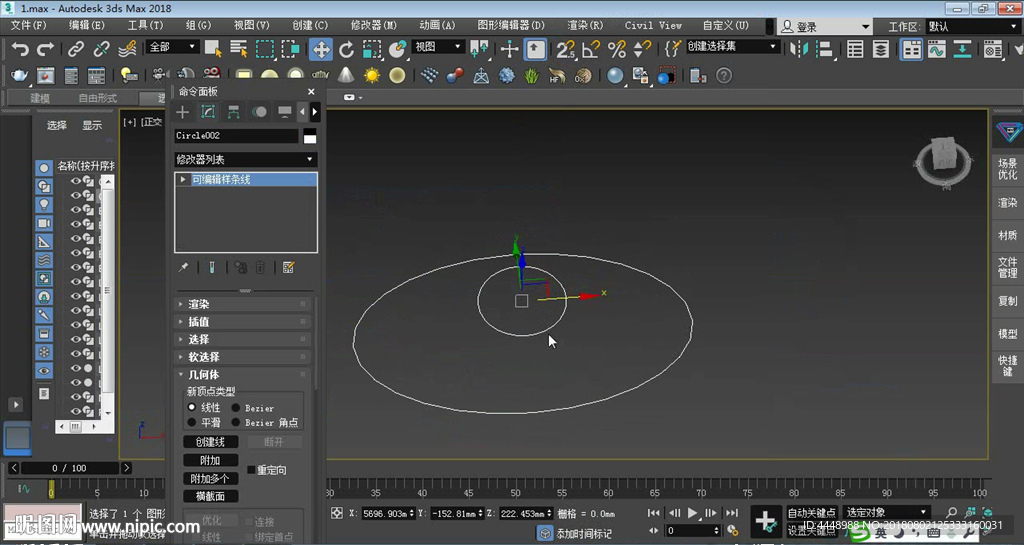Viewport: 1024px width, 545px height.
Task: Enable the 重定向 checkbox
Action: coord(251,470)
